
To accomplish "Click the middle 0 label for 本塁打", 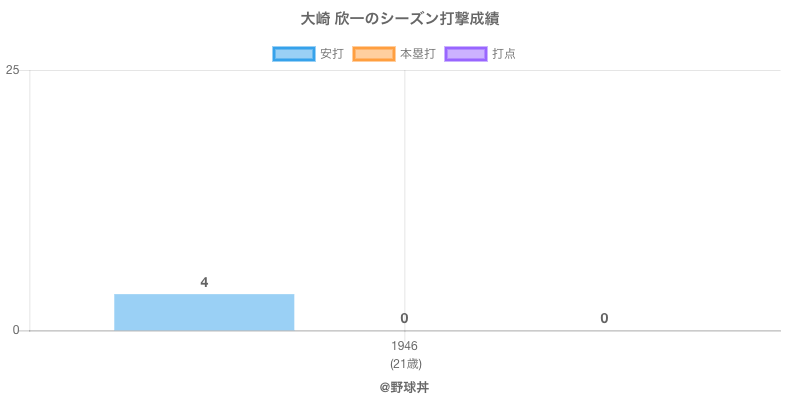I will (x=404, y=318).
